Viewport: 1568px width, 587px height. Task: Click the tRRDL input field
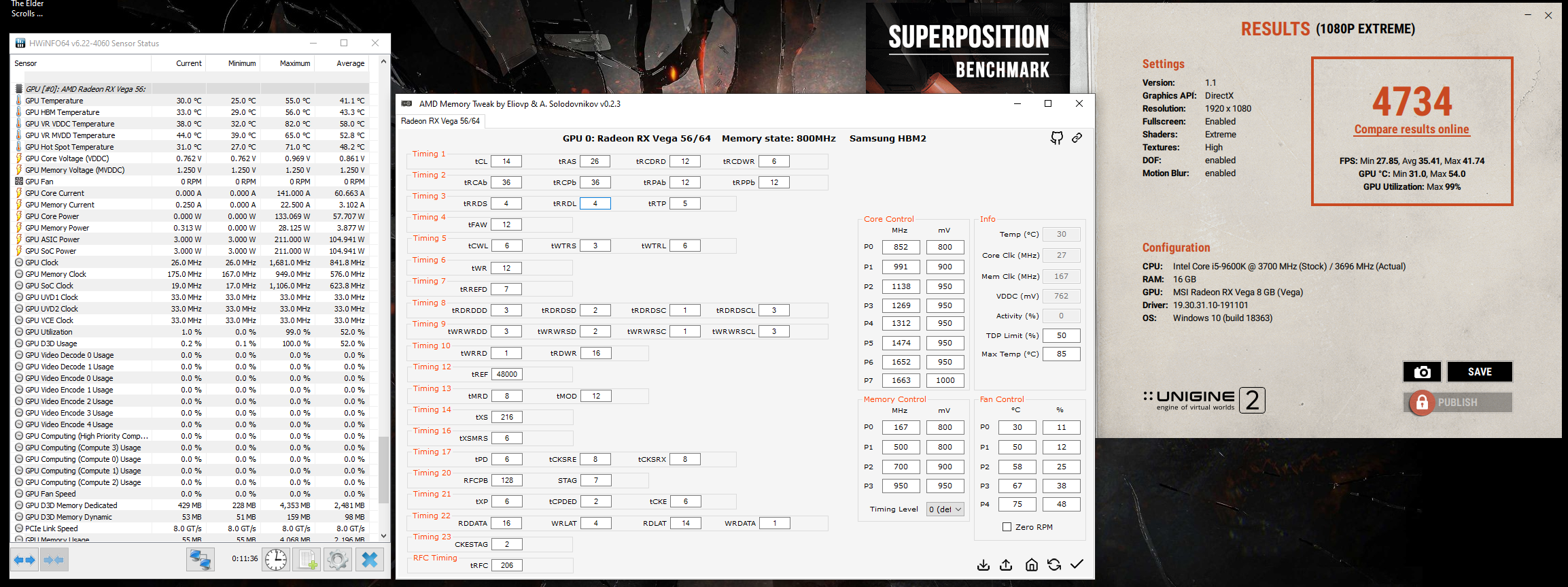coord(595,203)
